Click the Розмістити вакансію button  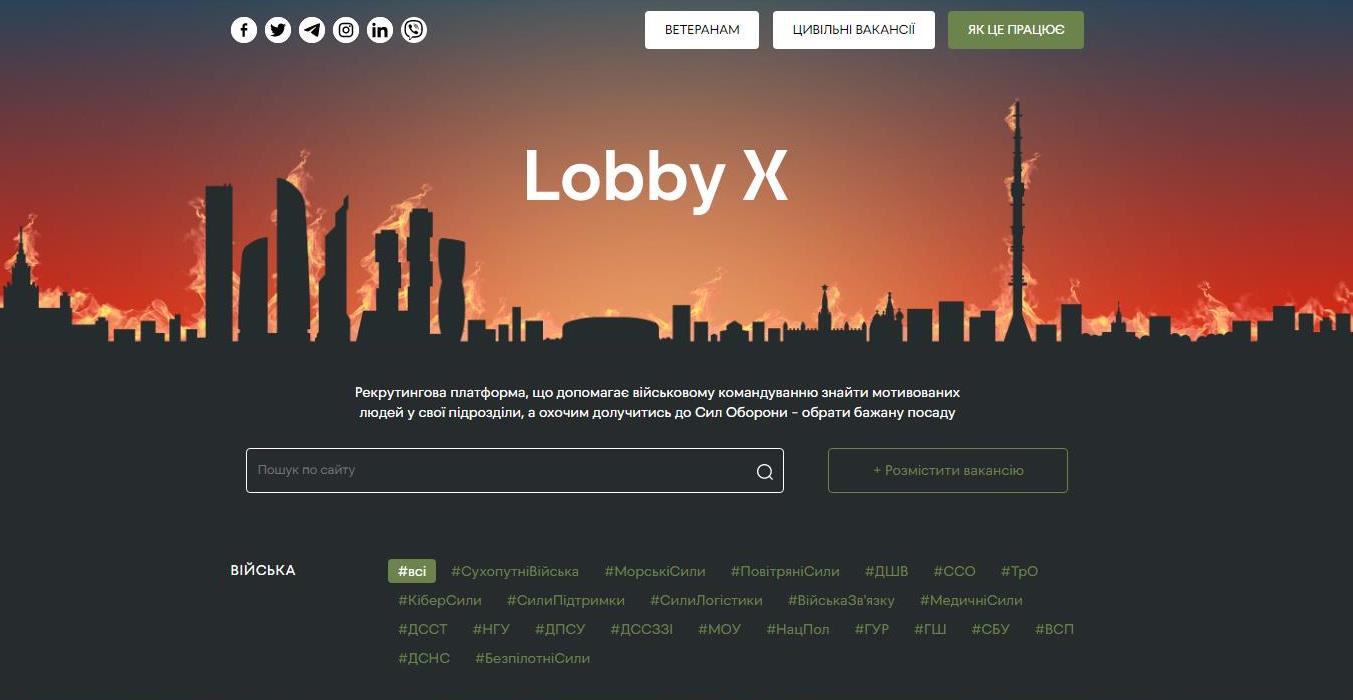tap(948, 470)
